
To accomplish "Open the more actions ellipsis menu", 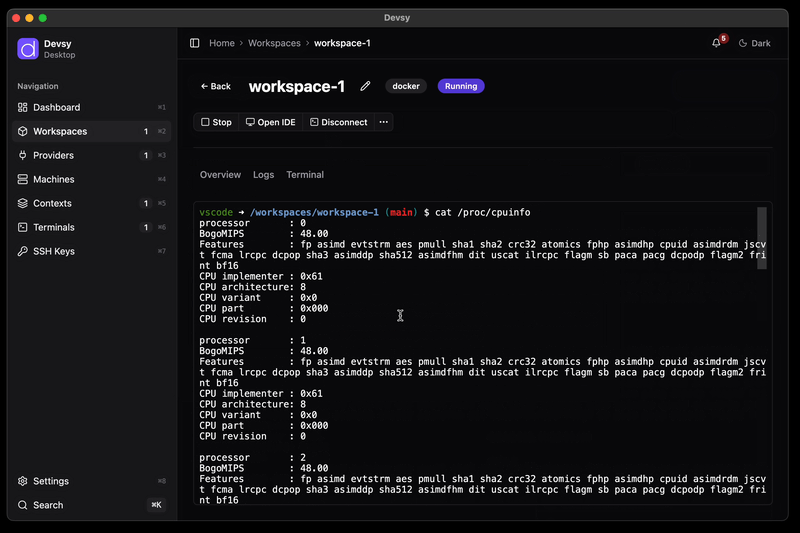I will coord(384,122).
